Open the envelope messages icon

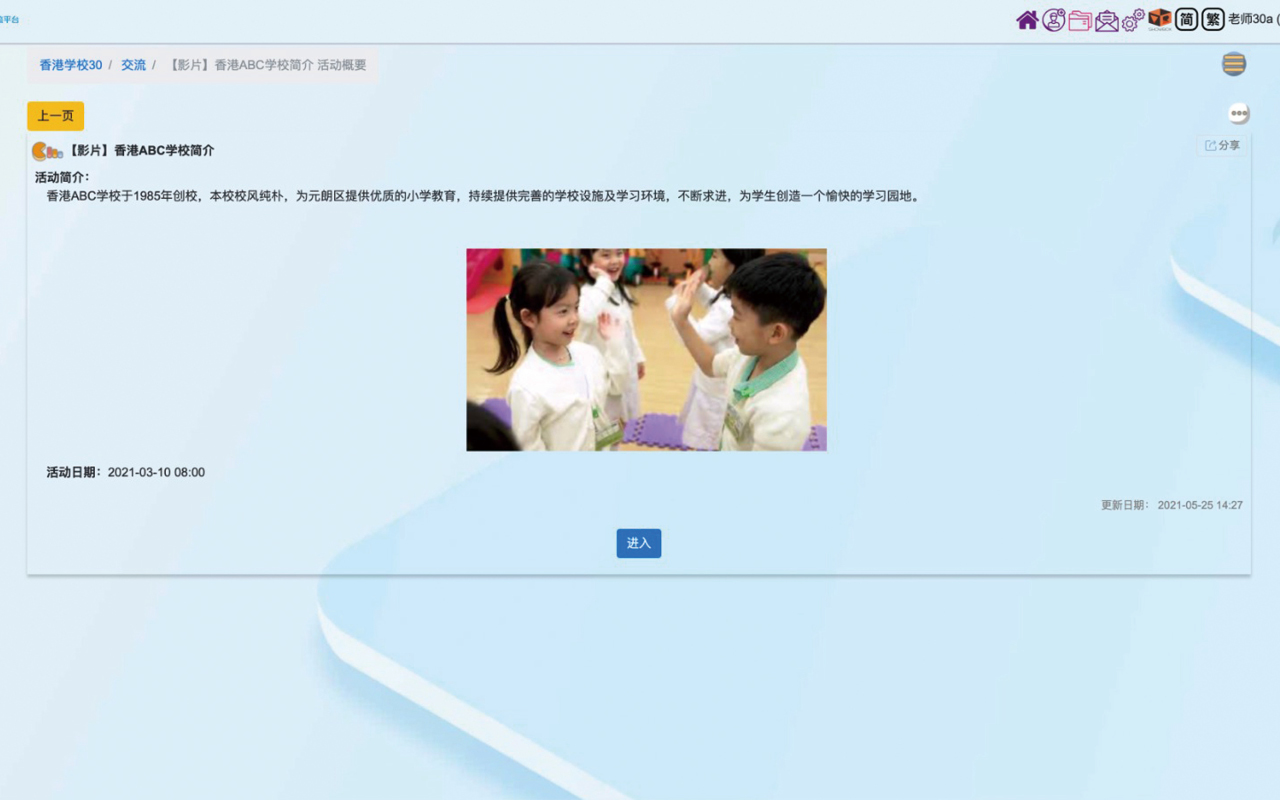point(1107,20)
